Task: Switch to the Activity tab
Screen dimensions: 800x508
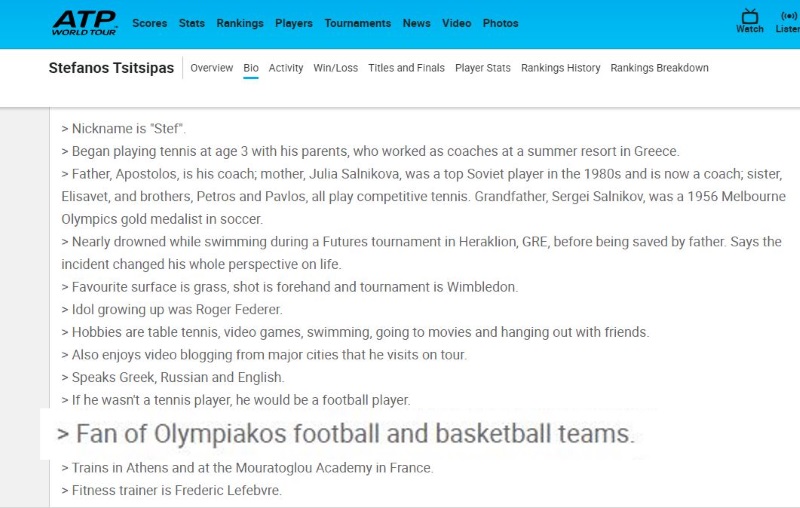Action: coord(286,68)
